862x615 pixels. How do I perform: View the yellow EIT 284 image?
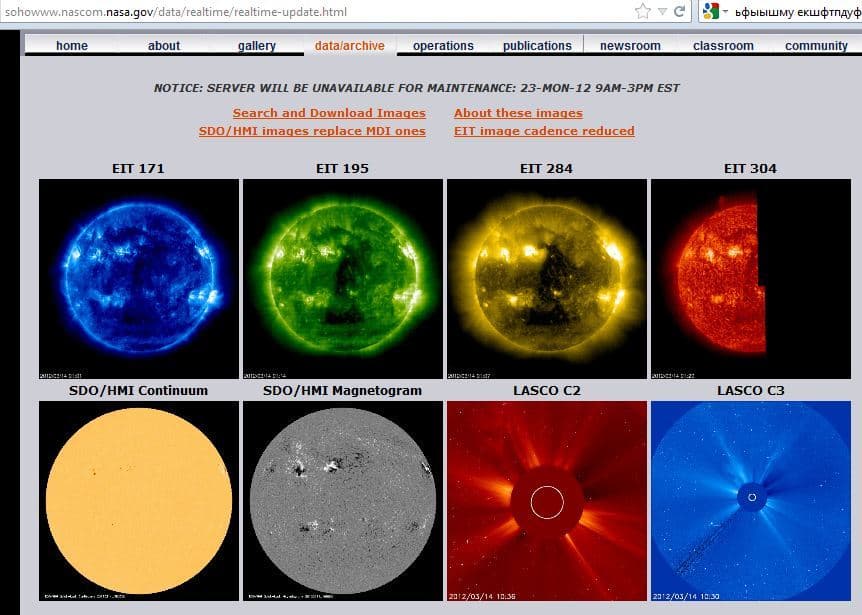[x=546, y=279]
